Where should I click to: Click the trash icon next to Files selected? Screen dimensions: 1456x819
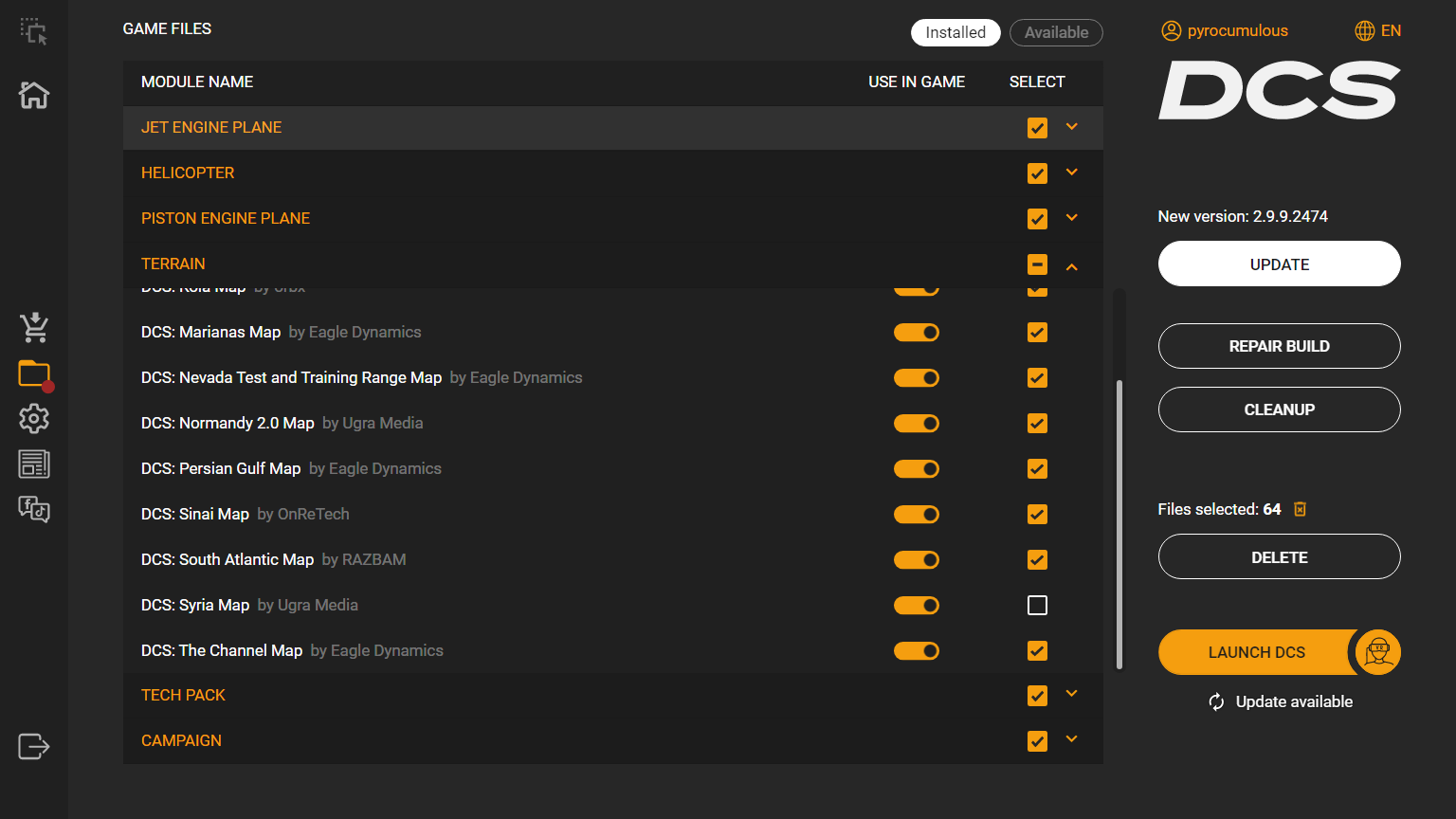point(1301,509)
